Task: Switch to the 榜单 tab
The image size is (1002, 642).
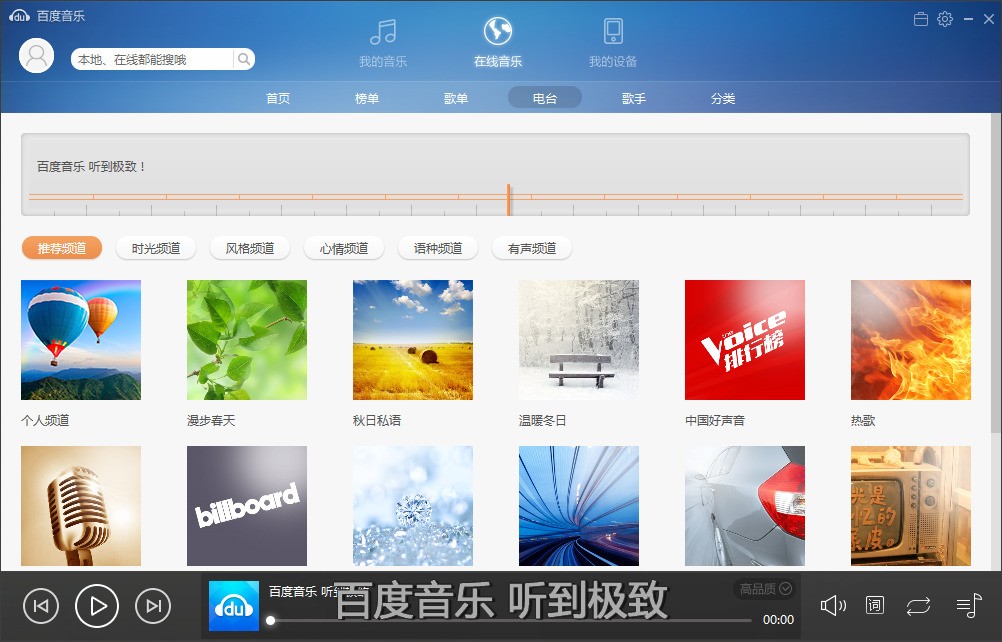Action: [367, 98]
